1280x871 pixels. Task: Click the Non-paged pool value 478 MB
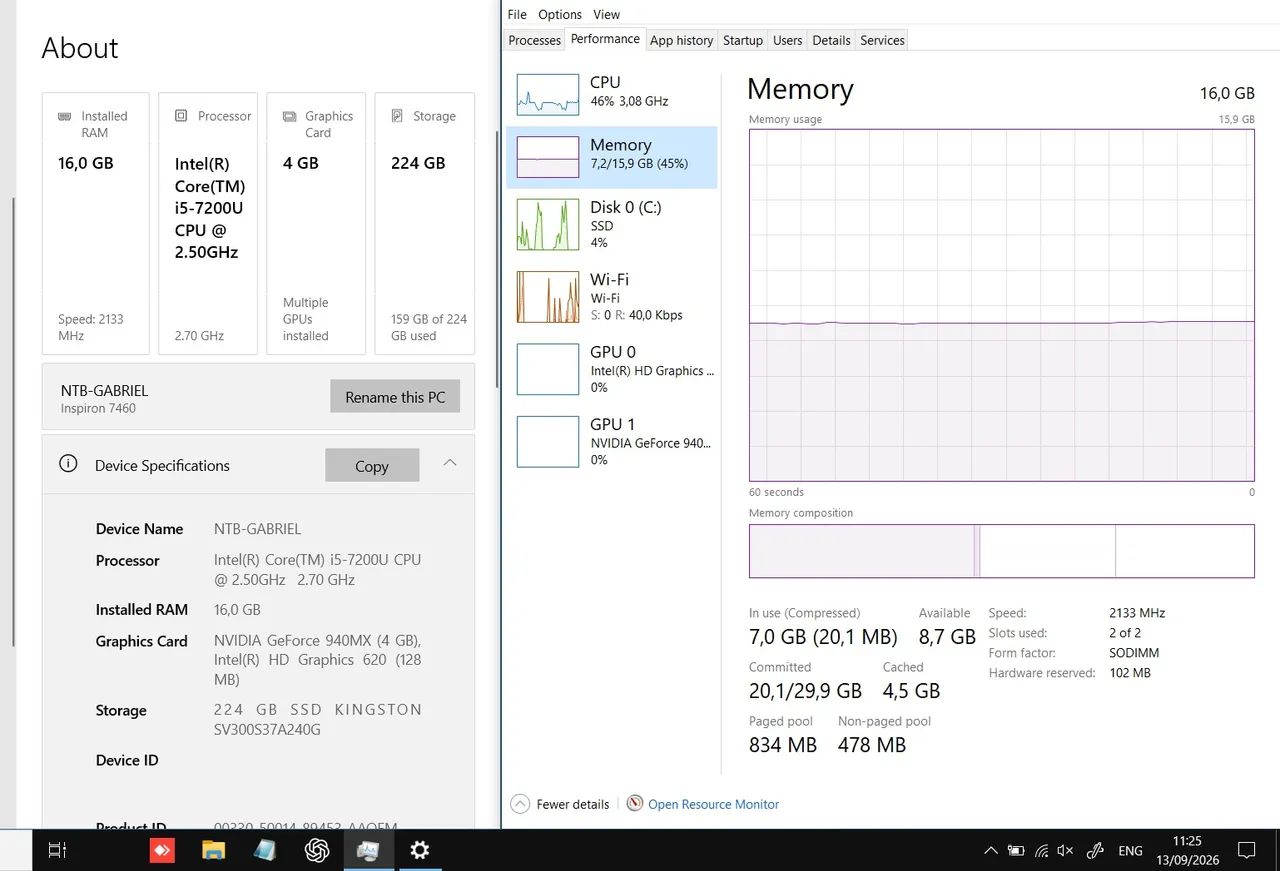click(x=872, y=745)
